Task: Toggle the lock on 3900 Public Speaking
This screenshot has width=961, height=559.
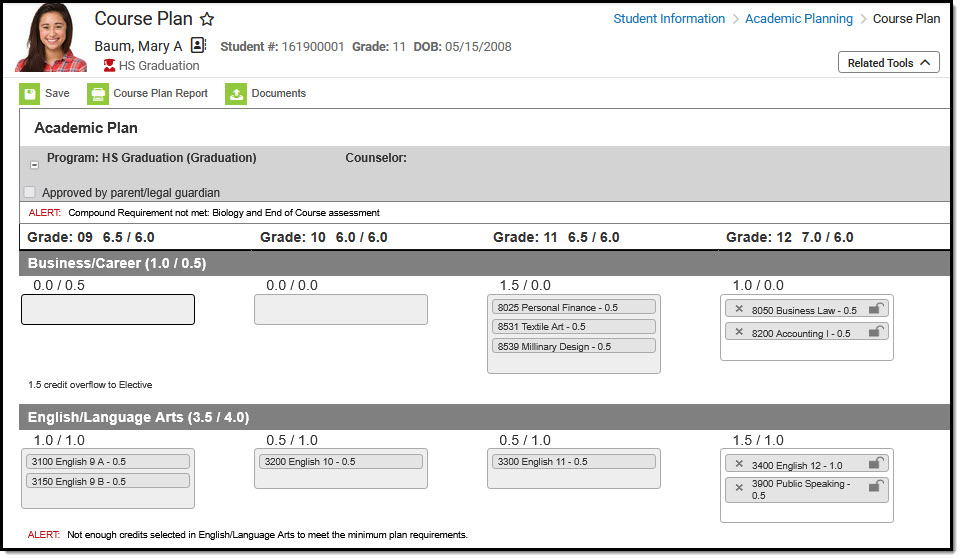Action: [876, 487]
